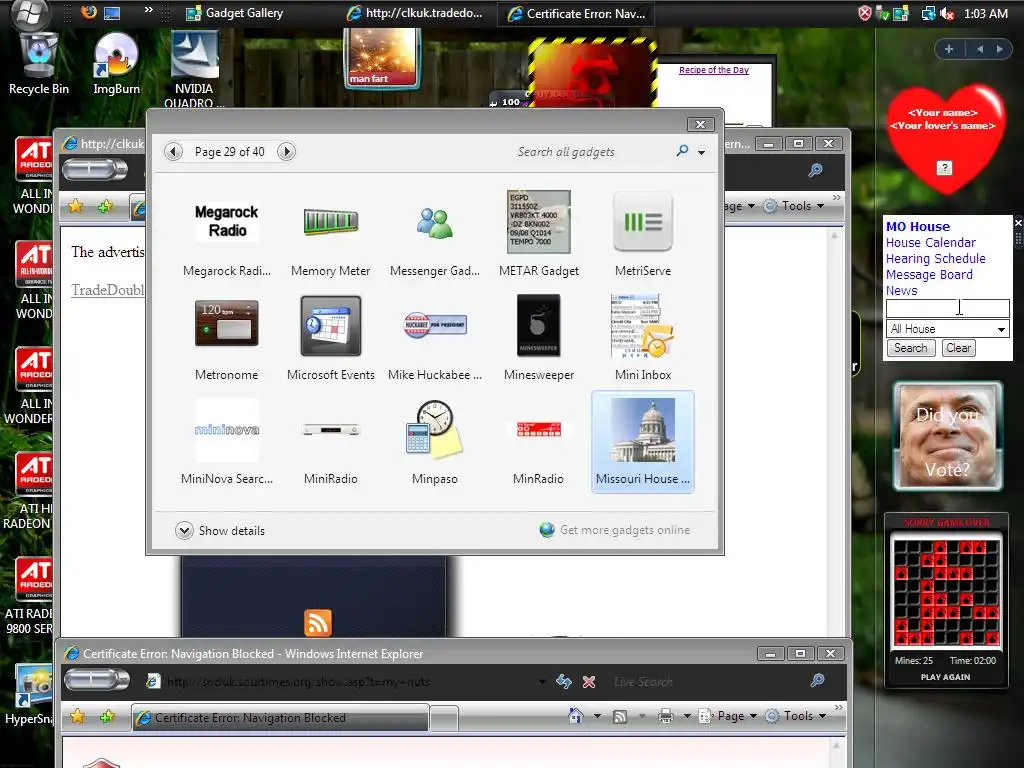Screen dimensions: 1024x768
Task: Go to next gadget gallery page
Action: pos(286,152)
